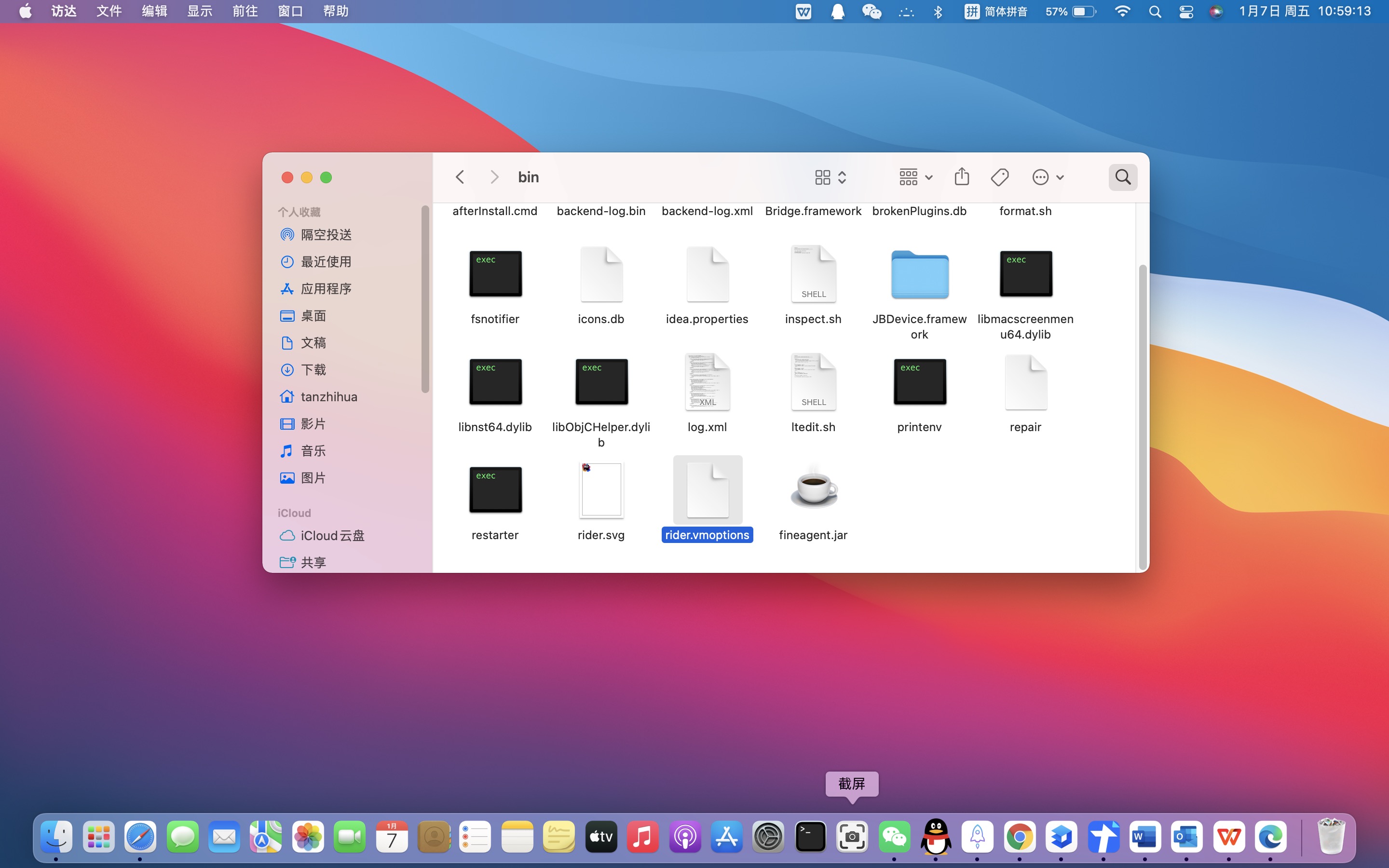Image resolution: width=1389 pixels, height=868 pixels.
Task: Open the More actions ellipsis dropdown
Action: (1048, 177)
